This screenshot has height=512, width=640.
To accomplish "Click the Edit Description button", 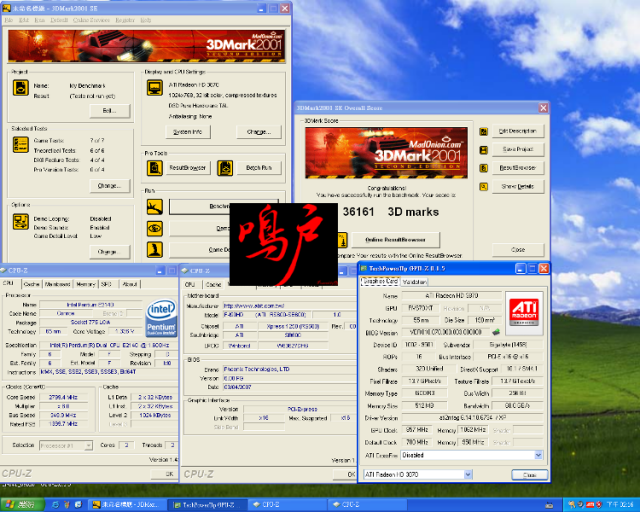I will click(x=518, y=131).
